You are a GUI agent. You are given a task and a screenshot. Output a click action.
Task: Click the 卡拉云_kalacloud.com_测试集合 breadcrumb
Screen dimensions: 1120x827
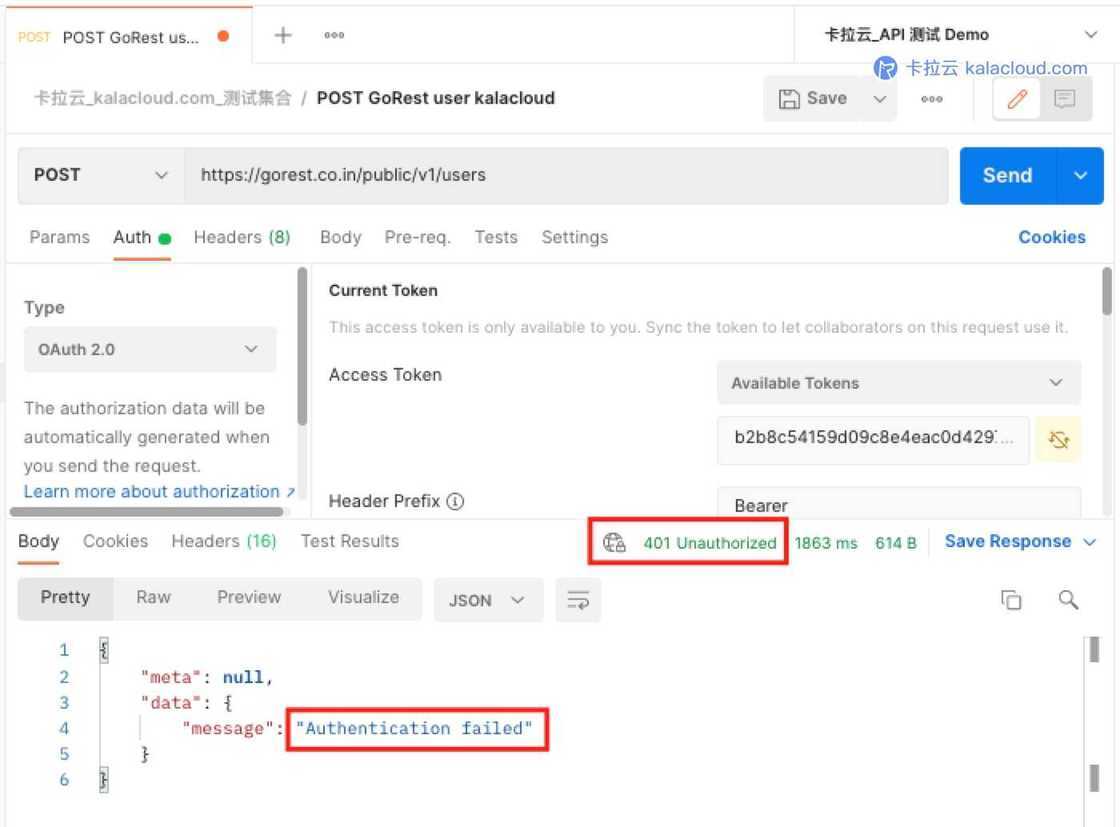pyautogui.click(x=163, y=98)
